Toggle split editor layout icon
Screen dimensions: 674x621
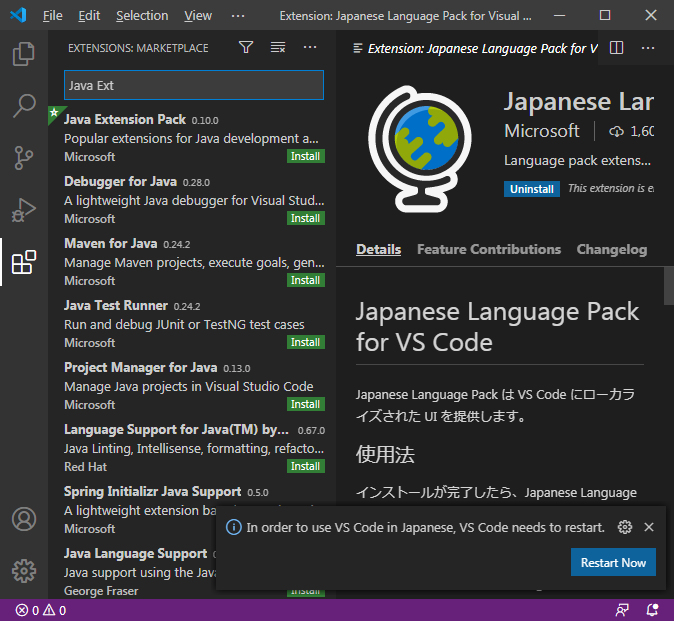click(617, 47)
